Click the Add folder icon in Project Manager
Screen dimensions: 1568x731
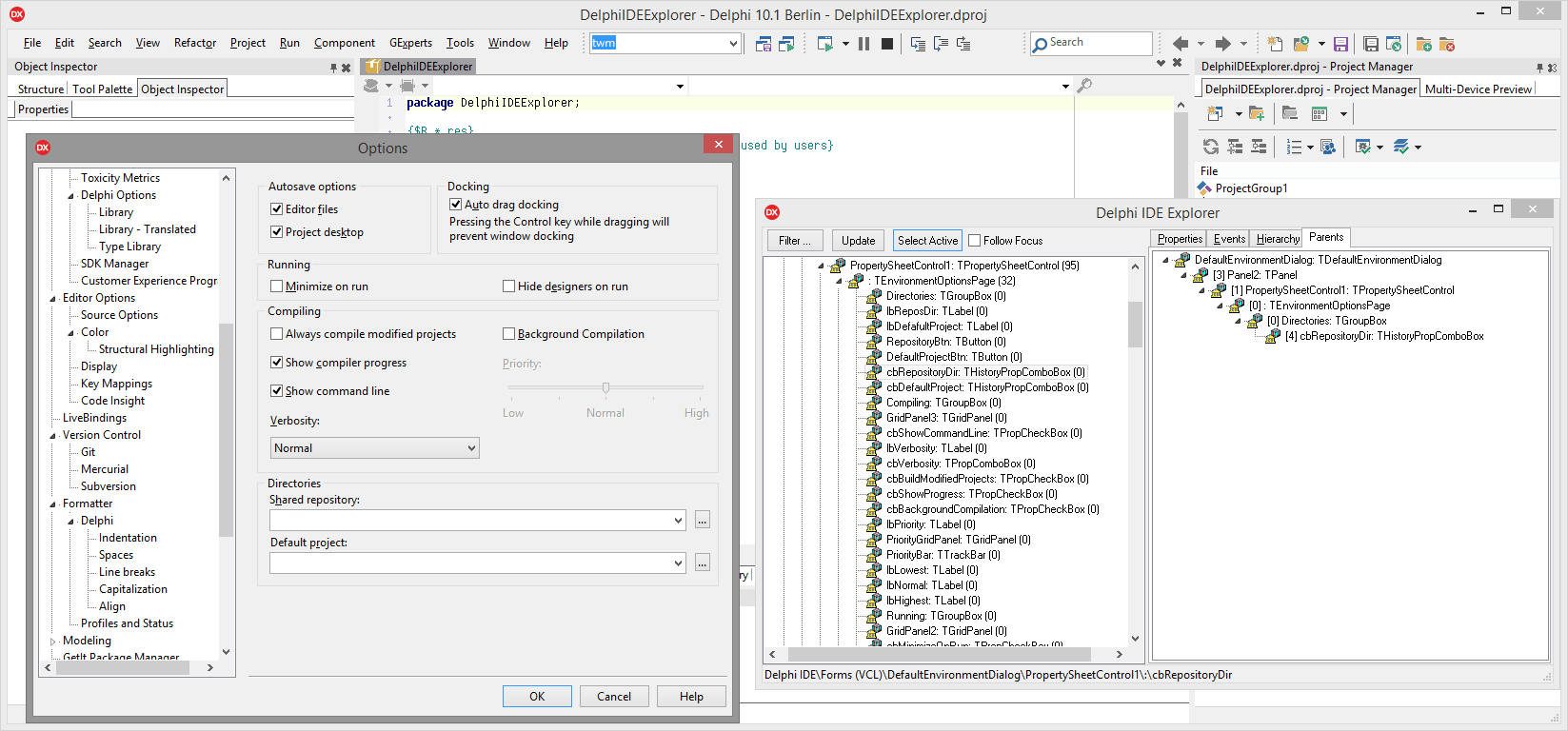pyautogui.click(x=1257, y=113)
